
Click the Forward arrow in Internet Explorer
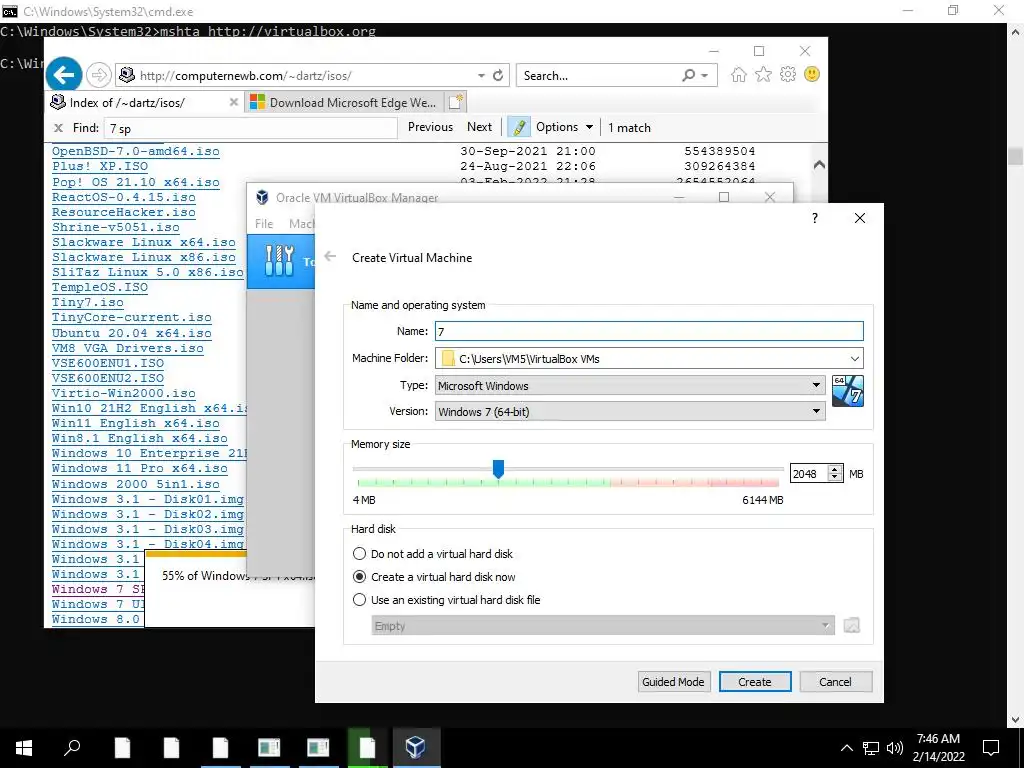click(99, 75)
